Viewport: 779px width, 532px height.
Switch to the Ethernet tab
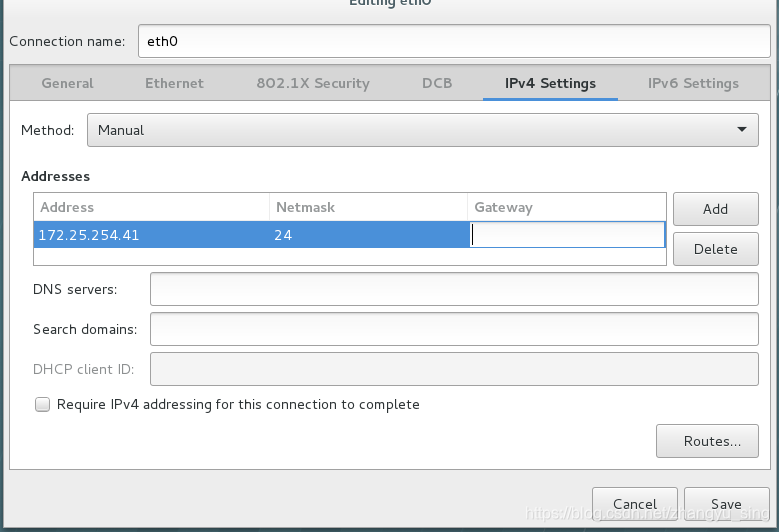pyautogui.click(x=174, y=83)
